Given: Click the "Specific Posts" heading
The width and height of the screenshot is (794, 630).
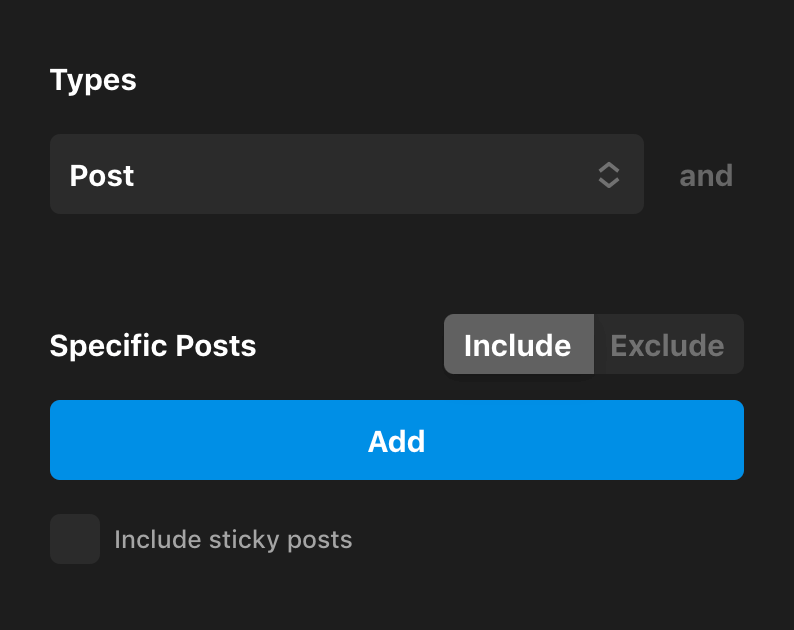Looking at the screenshot, I should click(153, 346).
